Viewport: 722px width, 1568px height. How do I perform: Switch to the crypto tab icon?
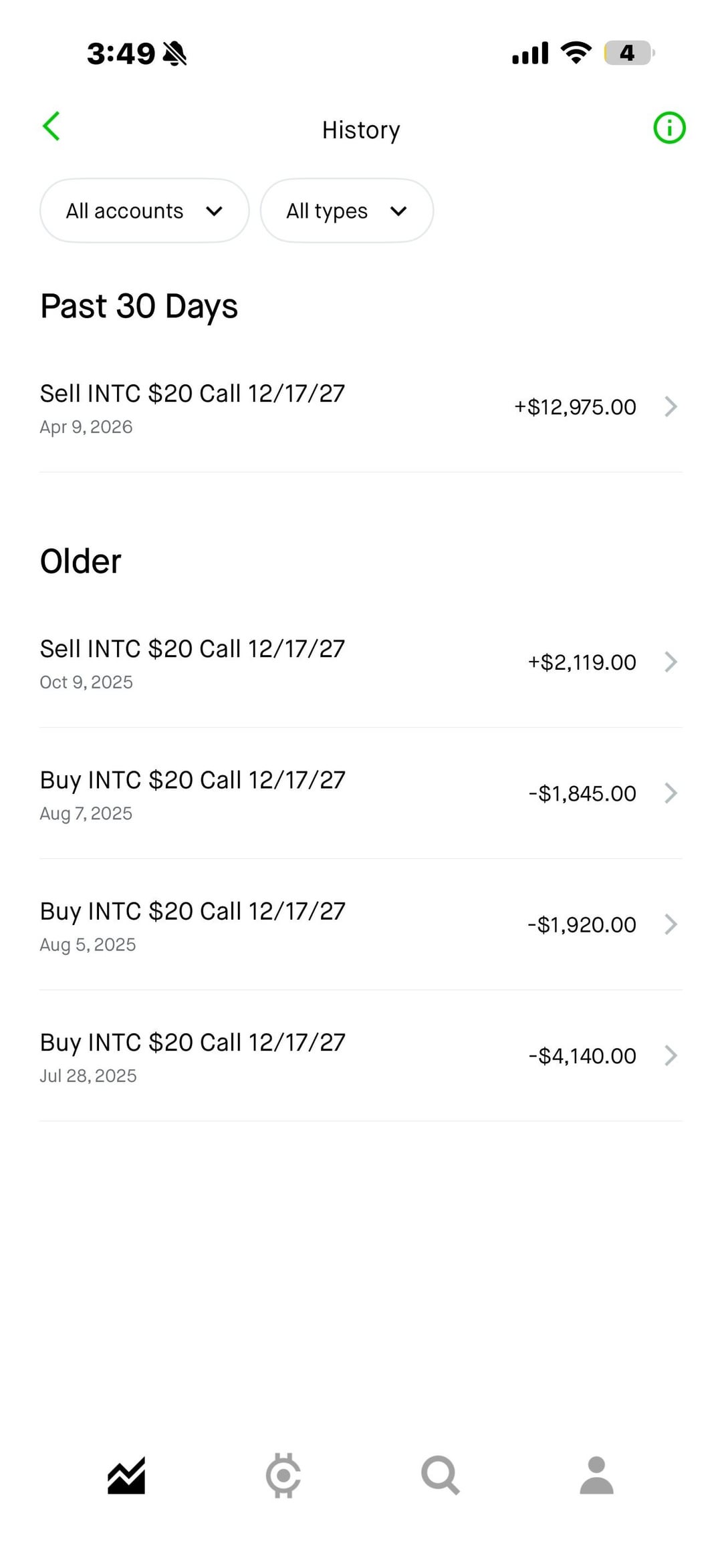[283, 1475]
